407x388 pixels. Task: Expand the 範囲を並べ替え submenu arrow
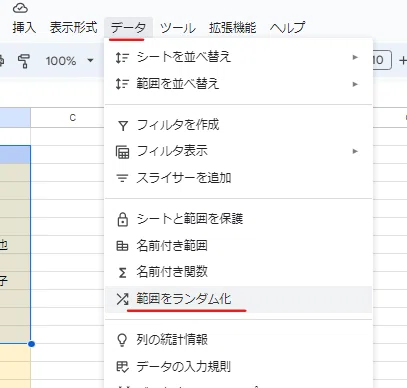[x=355, y=84]
